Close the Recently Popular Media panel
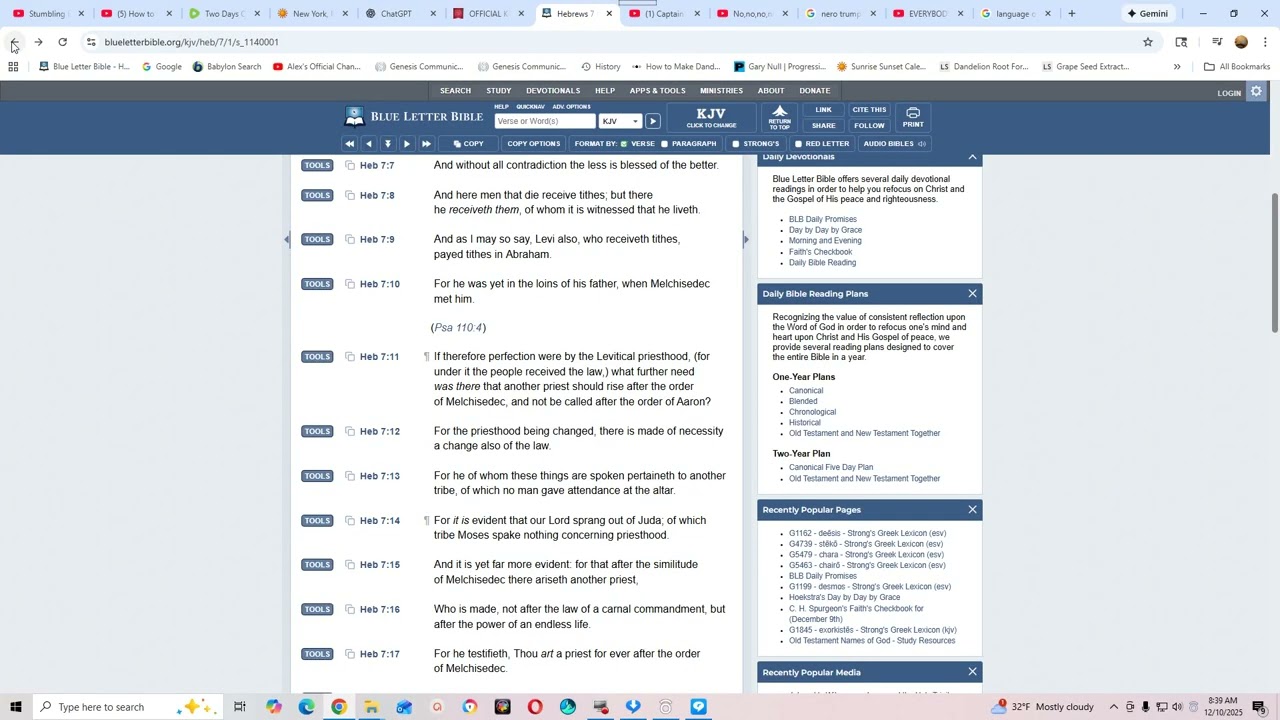The height and width of the screenshot is (720, 1280). coord(972,672)
